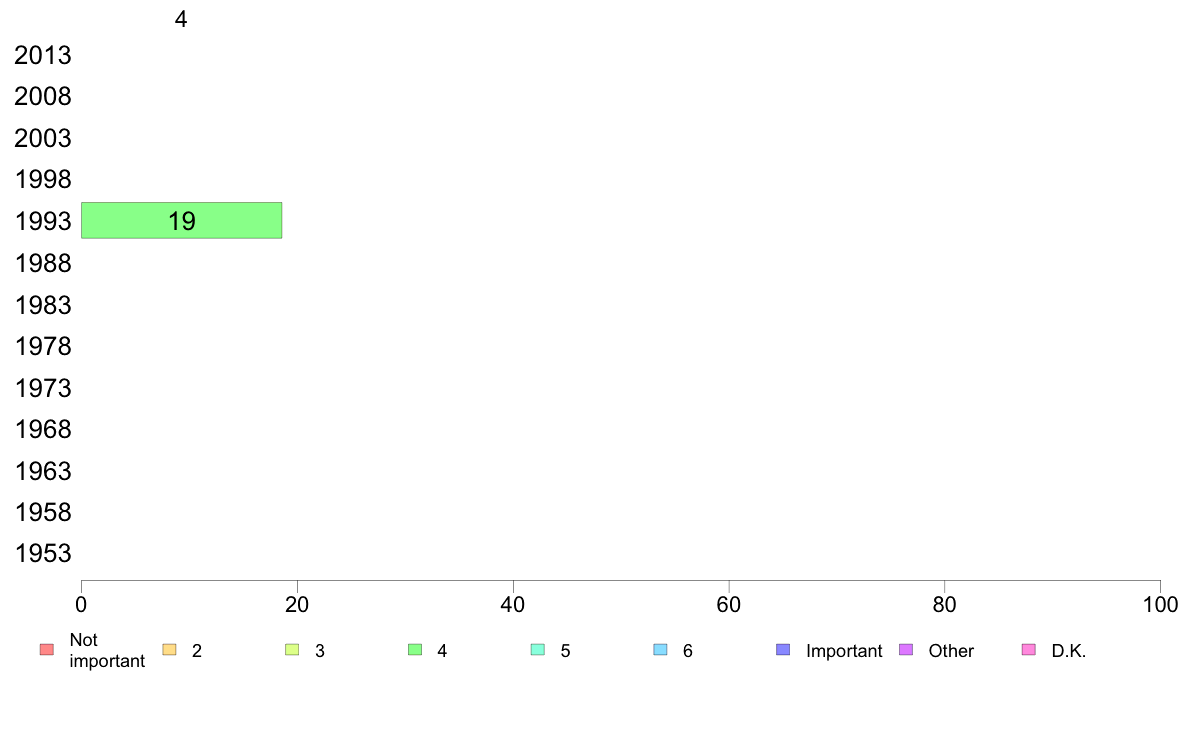Click the purple 'Other' legend swatch
The width and height of the screenshot is (1188, 736).
pos(906,650)
